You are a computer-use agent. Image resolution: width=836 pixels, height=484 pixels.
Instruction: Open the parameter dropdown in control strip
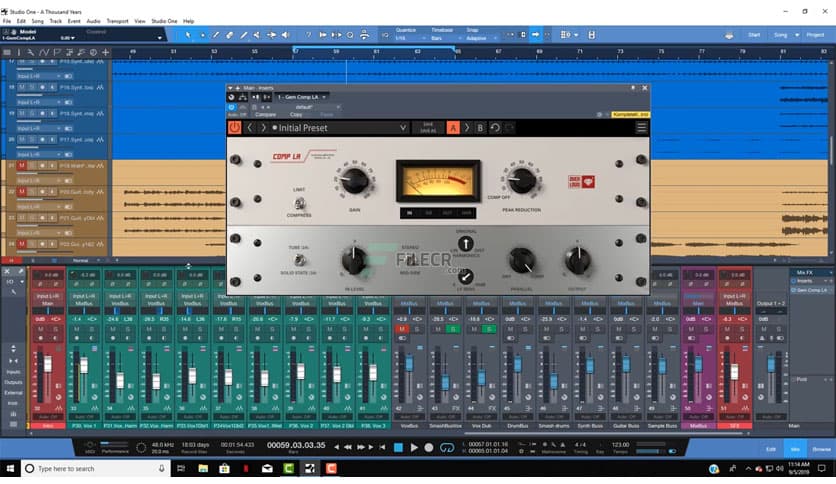159,38
